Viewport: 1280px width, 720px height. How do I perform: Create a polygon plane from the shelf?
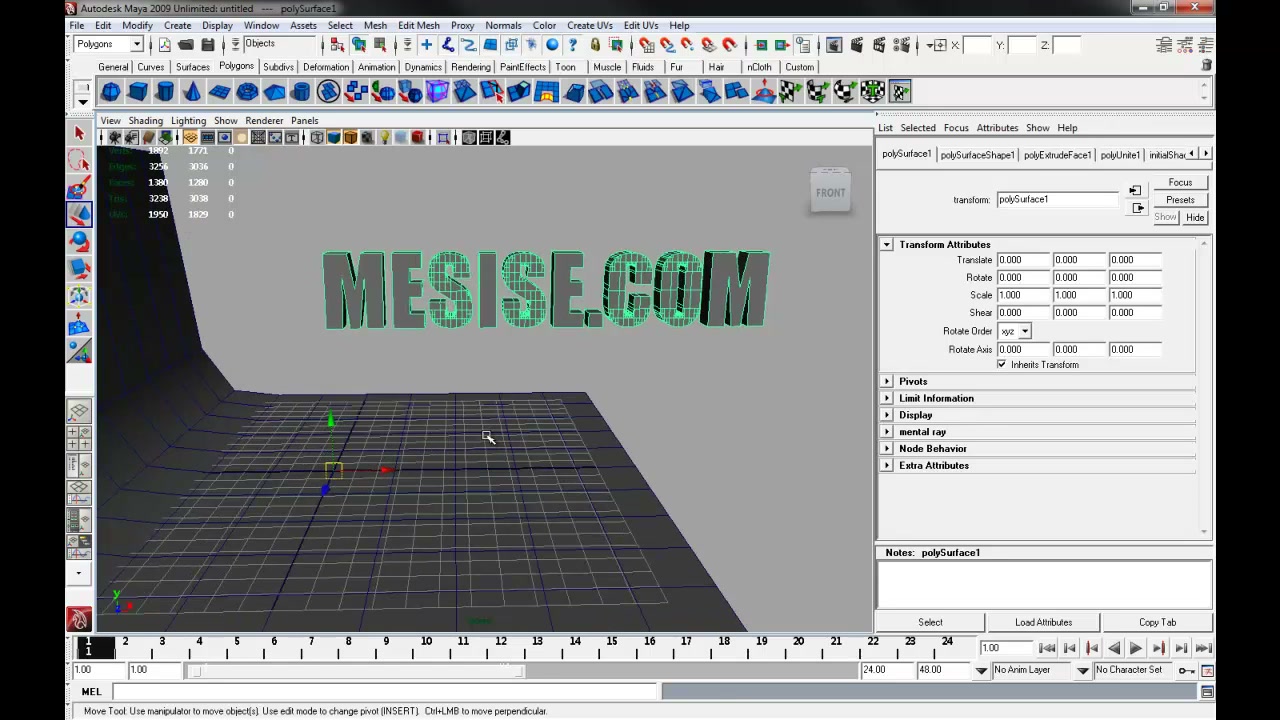pos(219,92)
